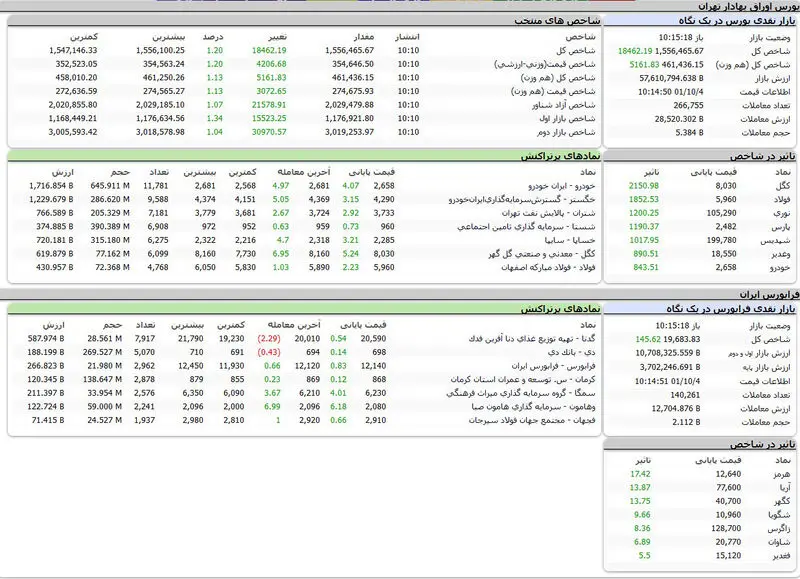
Task: Open شاوان in Farabourse effect list
Action: [x=779, y=542]
